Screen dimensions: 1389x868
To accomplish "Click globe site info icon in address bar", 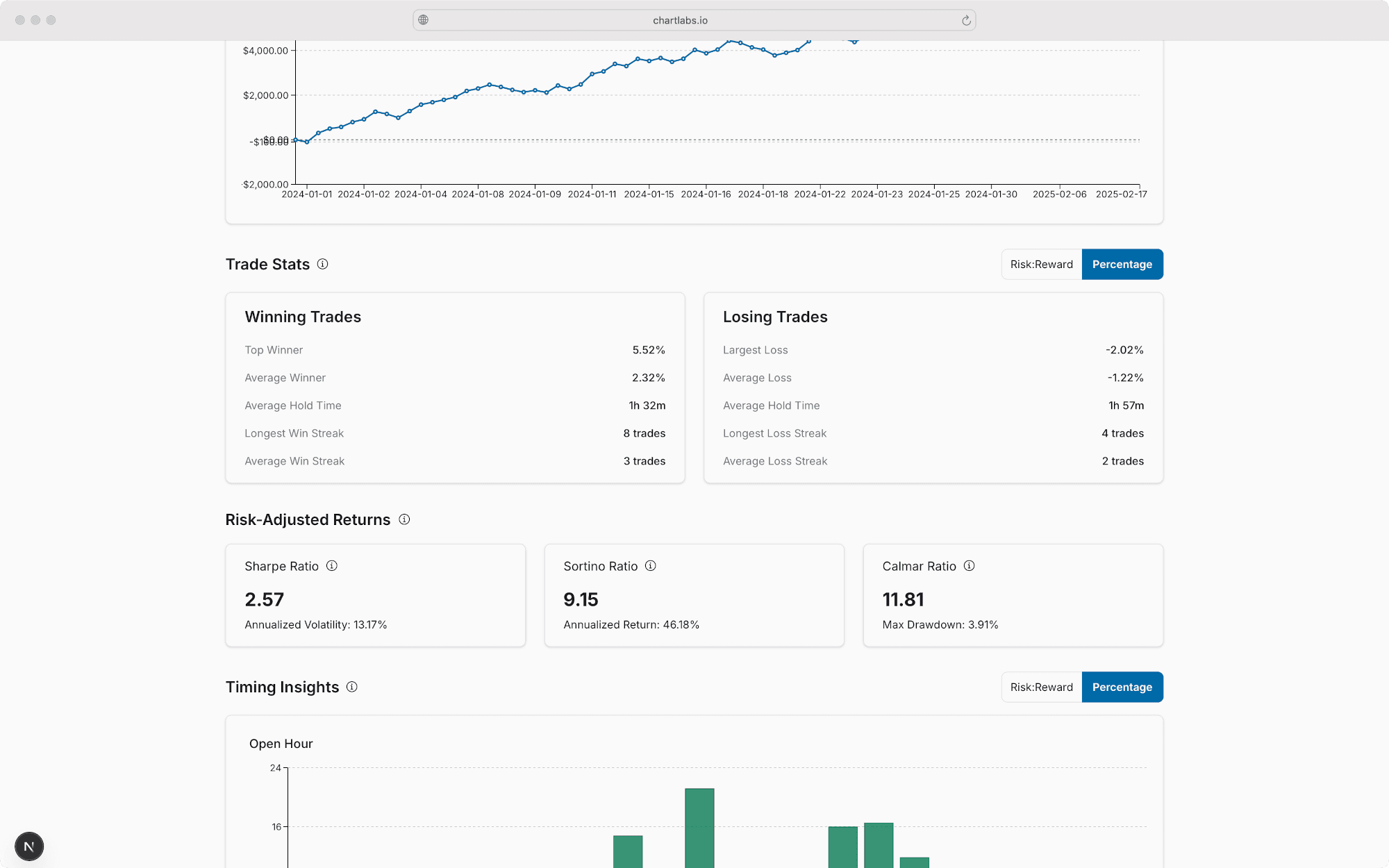I will 424,20.
